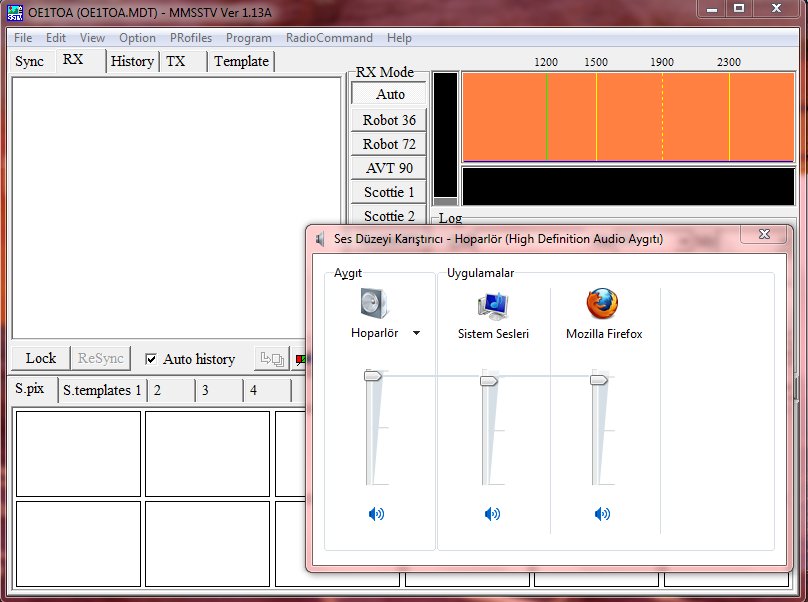Click the Mozilla Firefox app icon
Image resolution: width=808 pixels, height=602 pixels.
coord(602,304)
